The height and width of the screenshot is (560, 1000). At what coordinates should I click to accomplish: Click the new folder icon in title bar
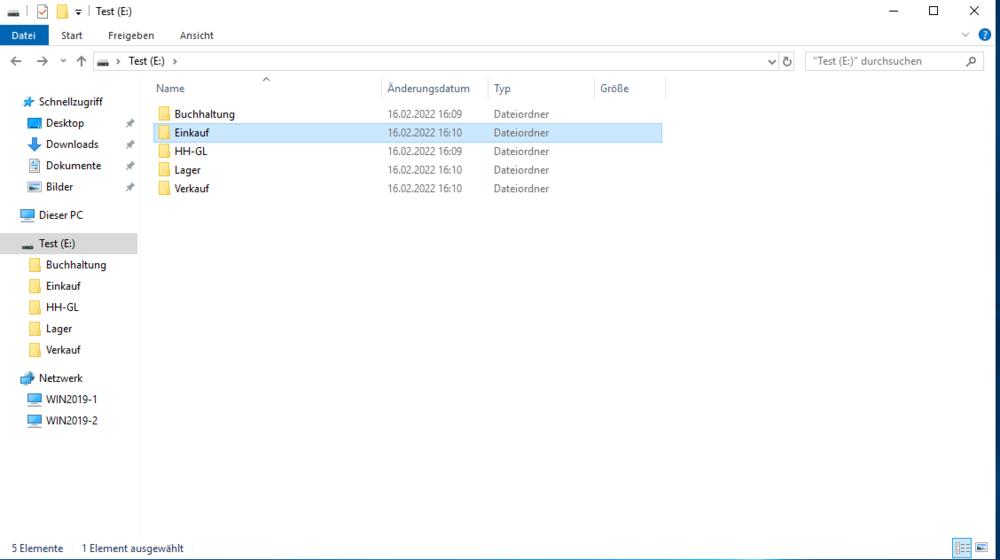point(62,11)
